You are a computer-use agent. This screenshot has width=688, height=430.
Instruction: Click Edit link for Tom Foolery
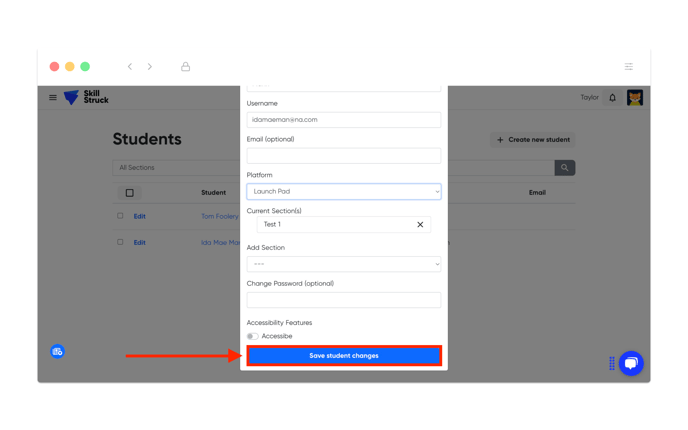140,216
